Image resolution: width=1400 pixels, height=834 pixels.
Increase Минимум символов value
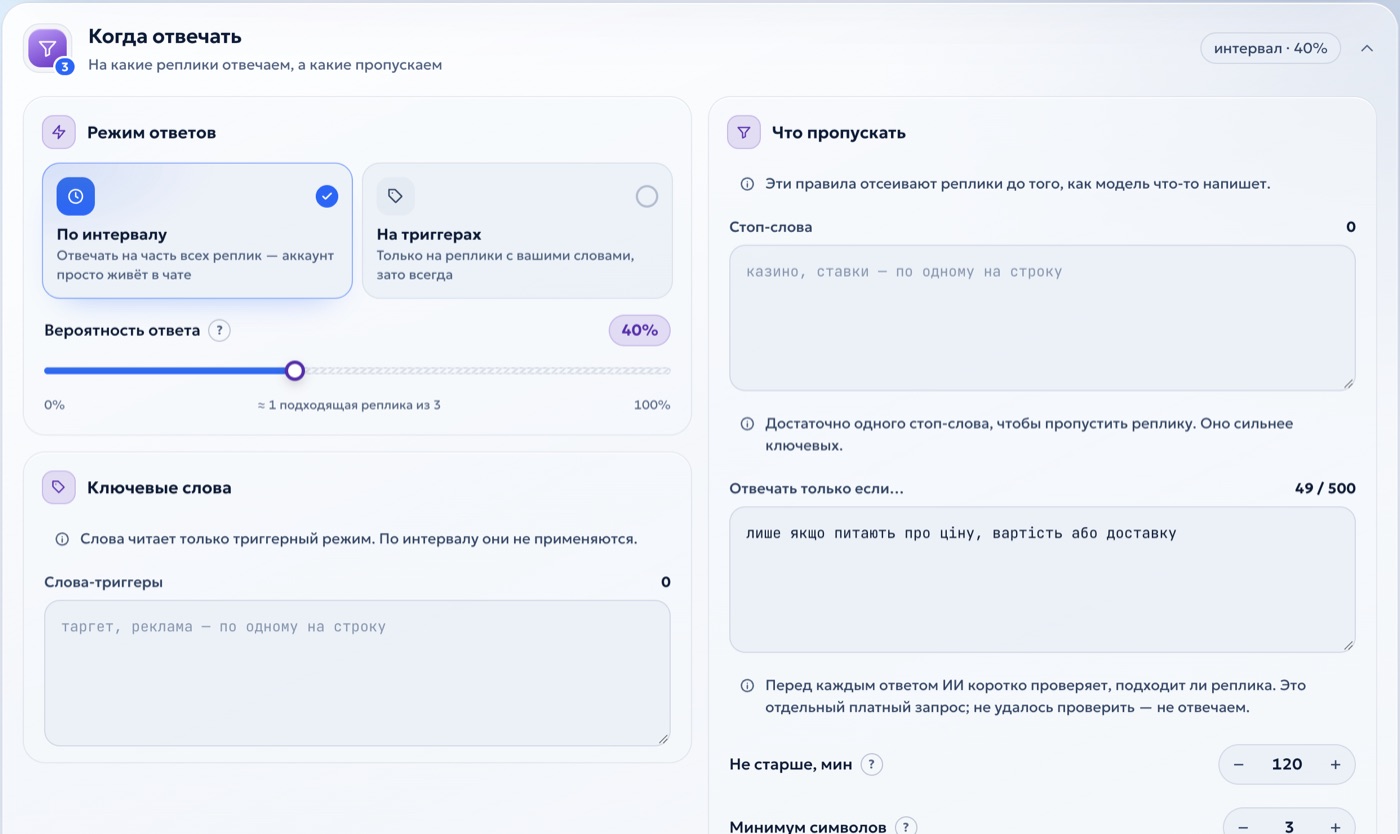tap(1335, 827)
